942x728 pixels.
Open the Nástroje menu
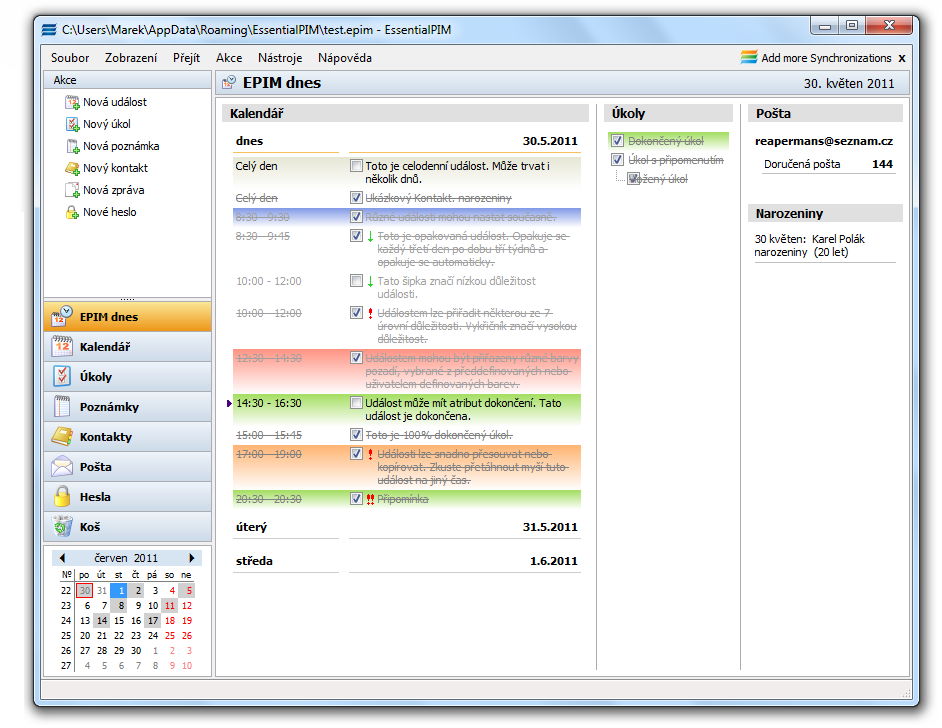pyautogui.click(x=280, y=58)
